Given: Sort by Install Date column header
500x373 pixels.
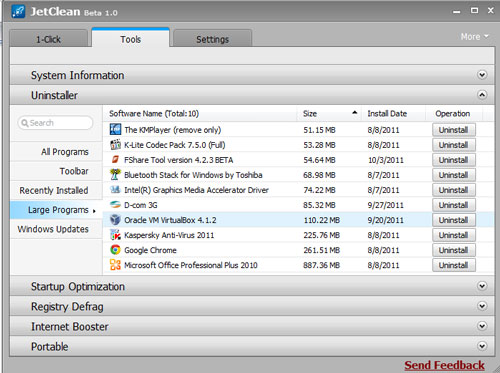Looking at the screenshot, I should tap(387, 113).
